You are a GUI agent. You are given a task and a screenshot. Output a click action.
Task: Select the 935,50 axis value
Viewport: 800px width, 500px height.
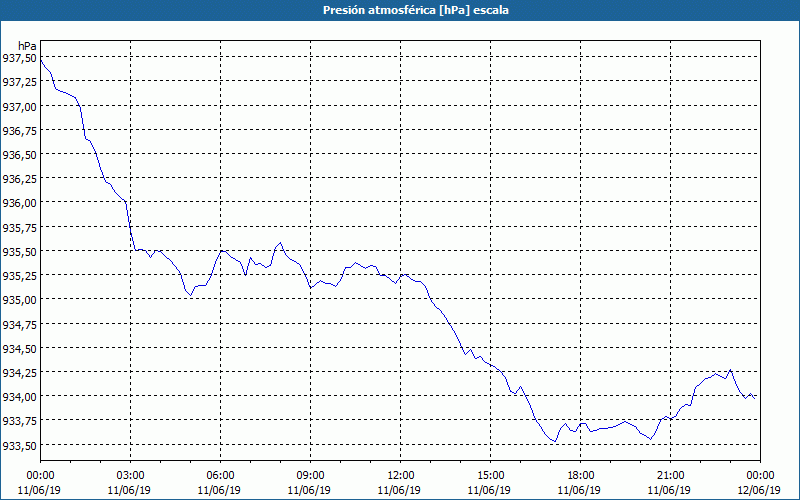pos(20,252)
